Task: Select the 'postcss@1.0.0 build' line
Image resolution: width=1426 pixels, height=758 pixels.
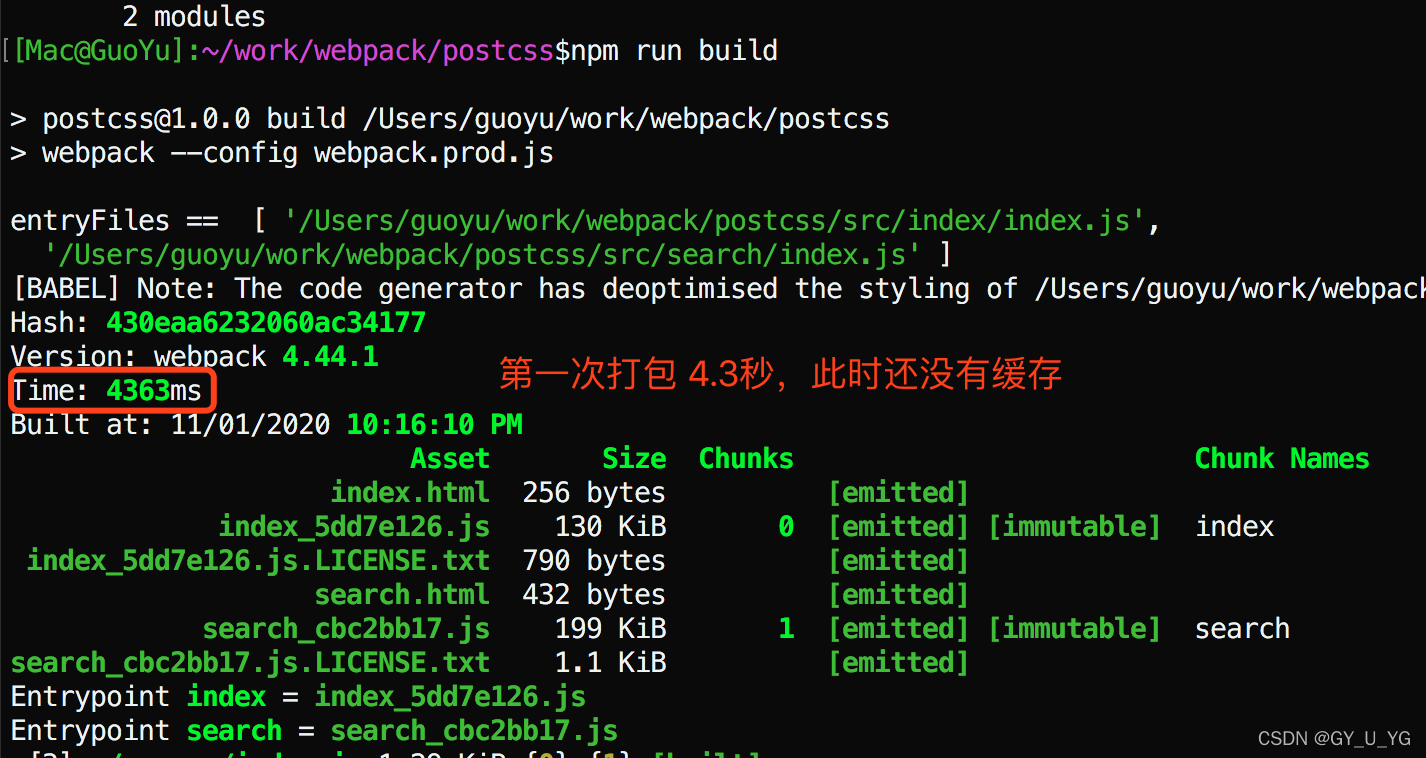Action: [450, 119]
